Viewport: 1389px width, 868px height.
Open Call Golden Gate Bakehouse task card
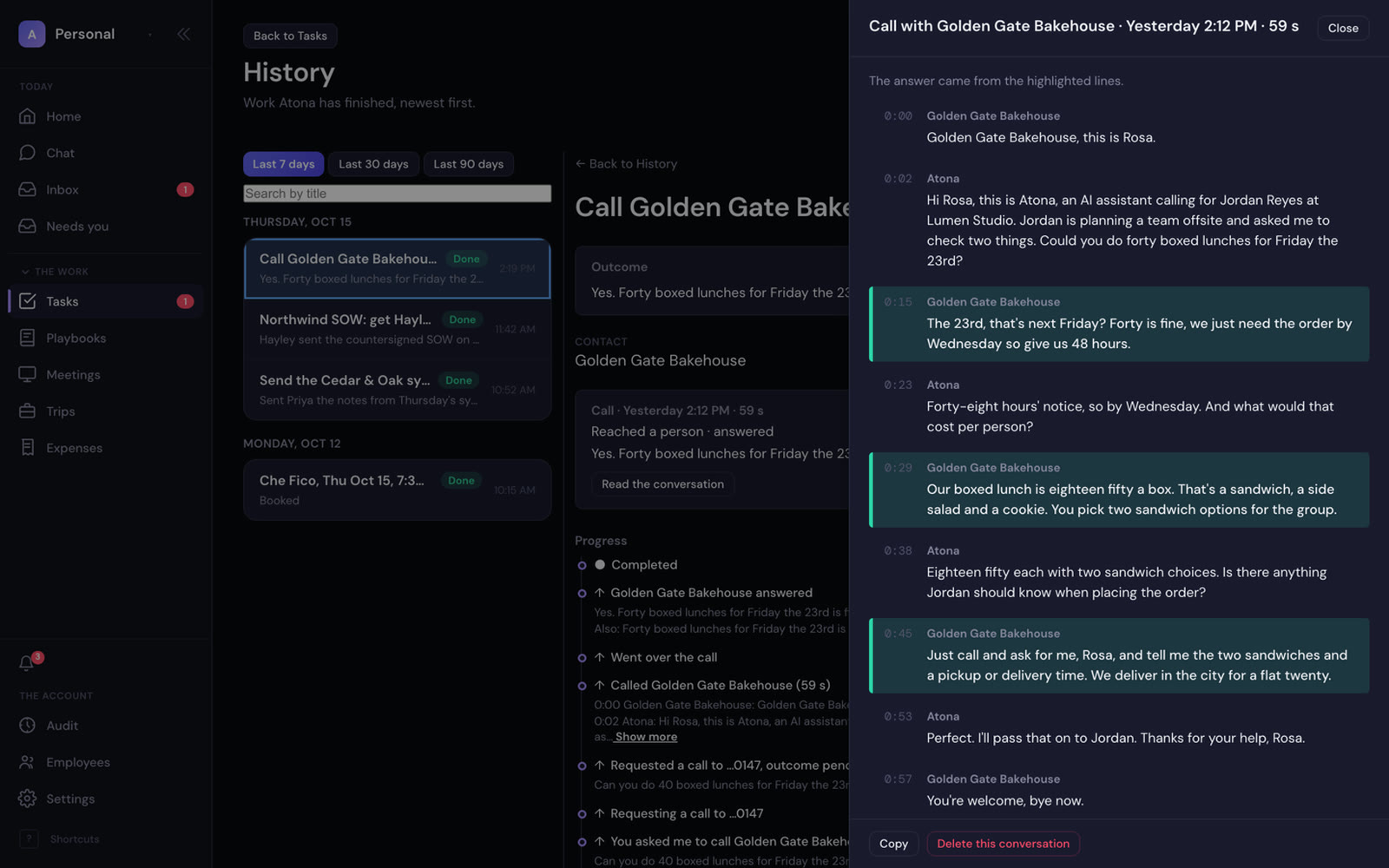(398, 268)
